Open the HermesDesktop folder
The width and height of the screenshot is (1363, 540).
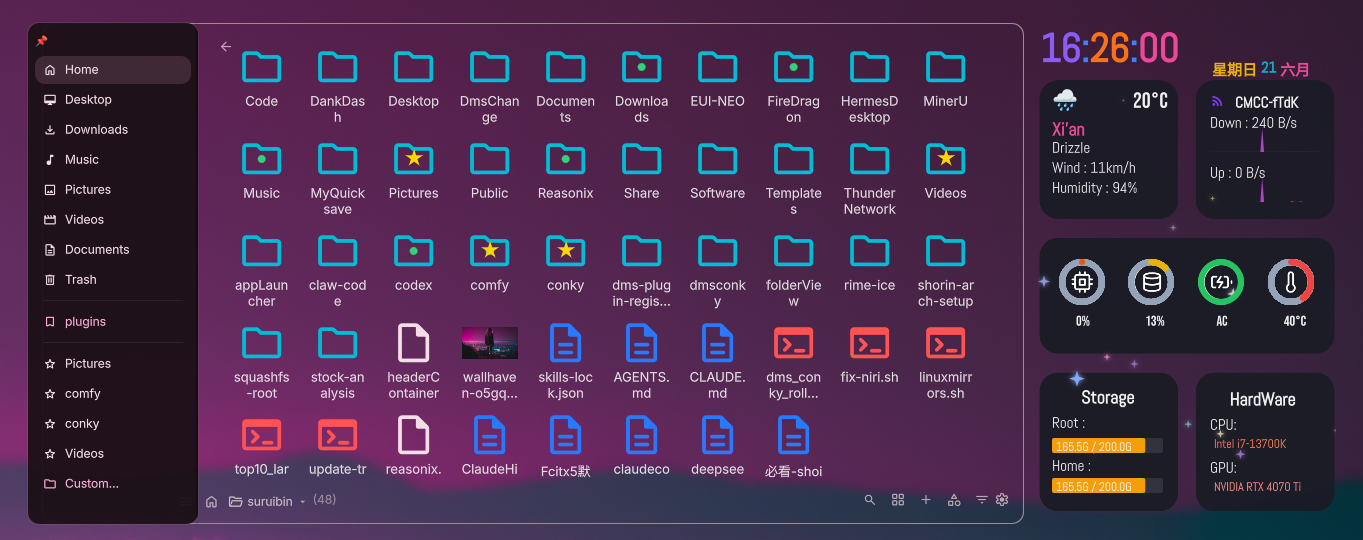pos(870,86)
